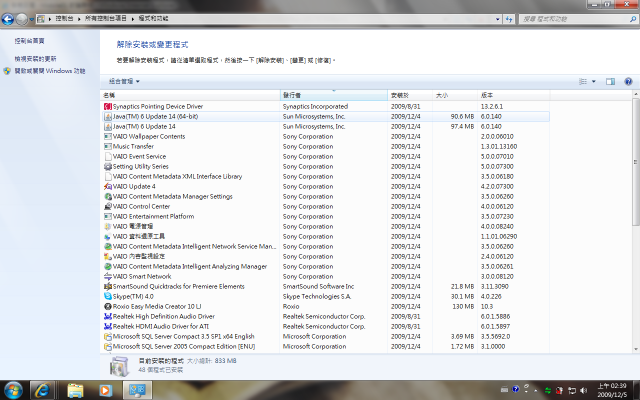Click the Skype(TM) 4.0 icon

point(108,296)
